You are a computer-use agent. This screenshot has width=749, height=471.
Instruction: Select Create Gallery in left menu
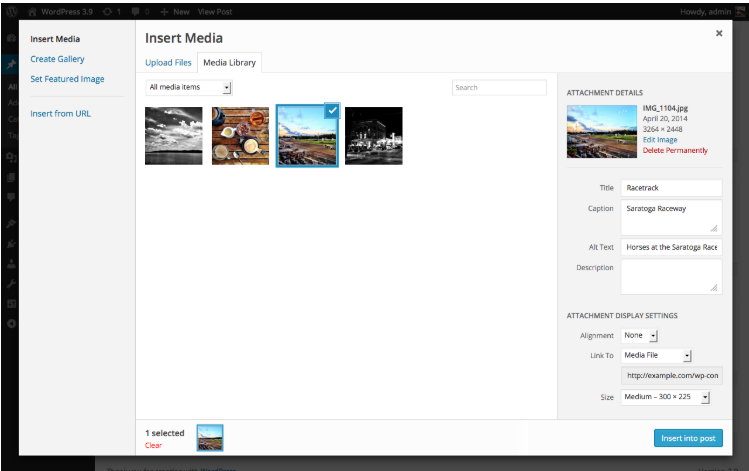point(57,59)
